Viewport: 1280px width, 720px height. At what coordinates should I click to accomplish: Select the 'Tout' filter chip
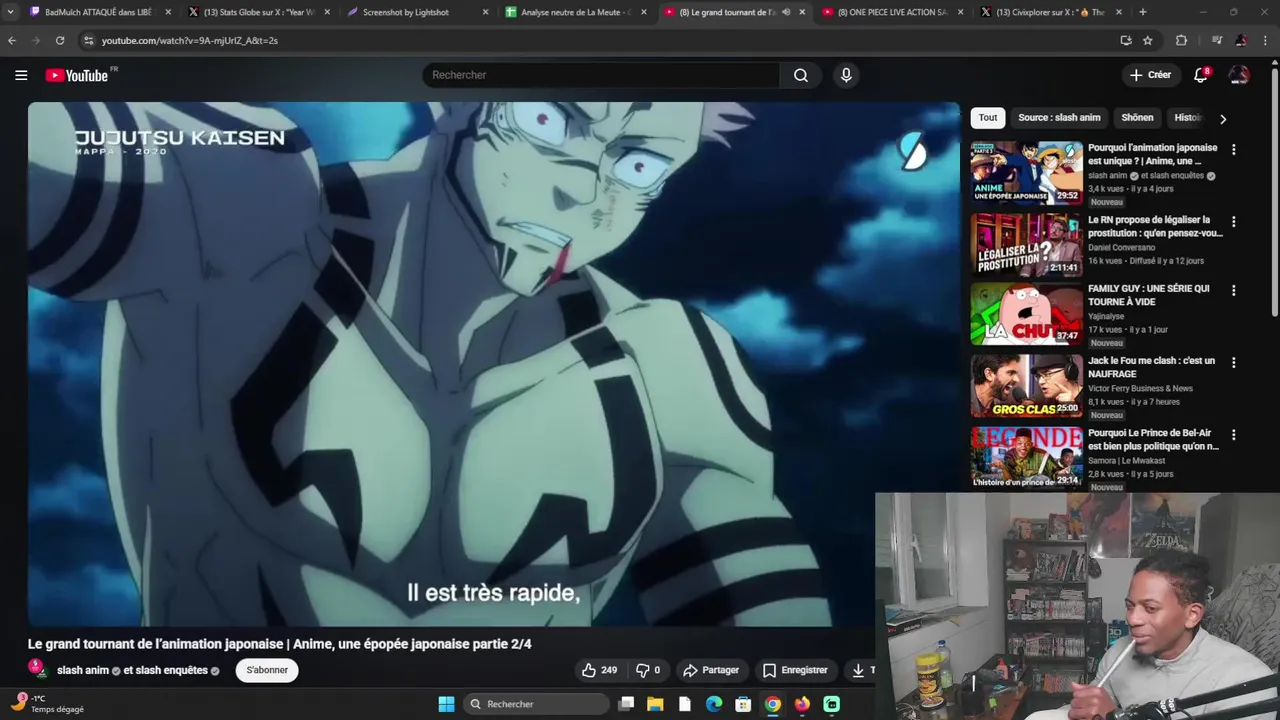[x=988, y=117]
